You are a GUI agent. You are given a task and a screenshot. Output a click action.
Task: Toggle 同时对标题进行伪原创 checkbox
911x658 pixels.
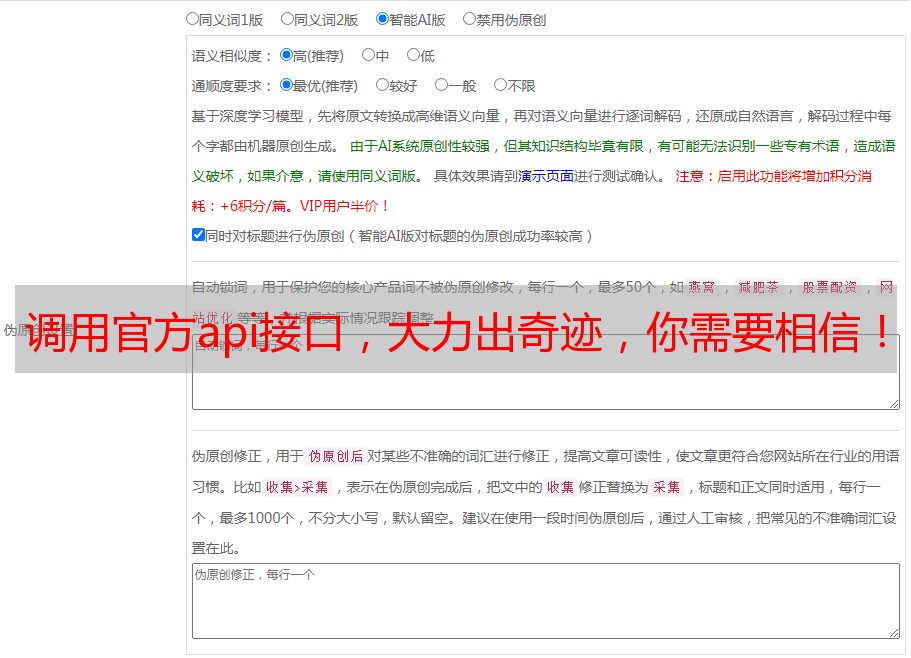click(198, 235)
